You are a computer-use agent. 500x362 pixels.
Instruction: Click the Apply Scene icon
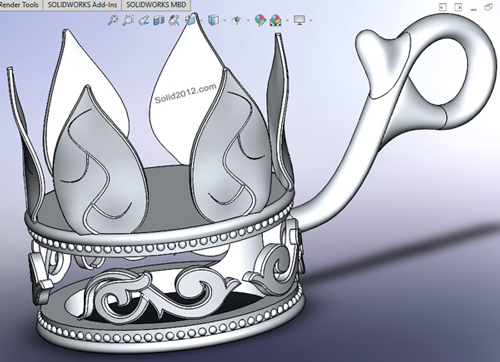(275, 20)
